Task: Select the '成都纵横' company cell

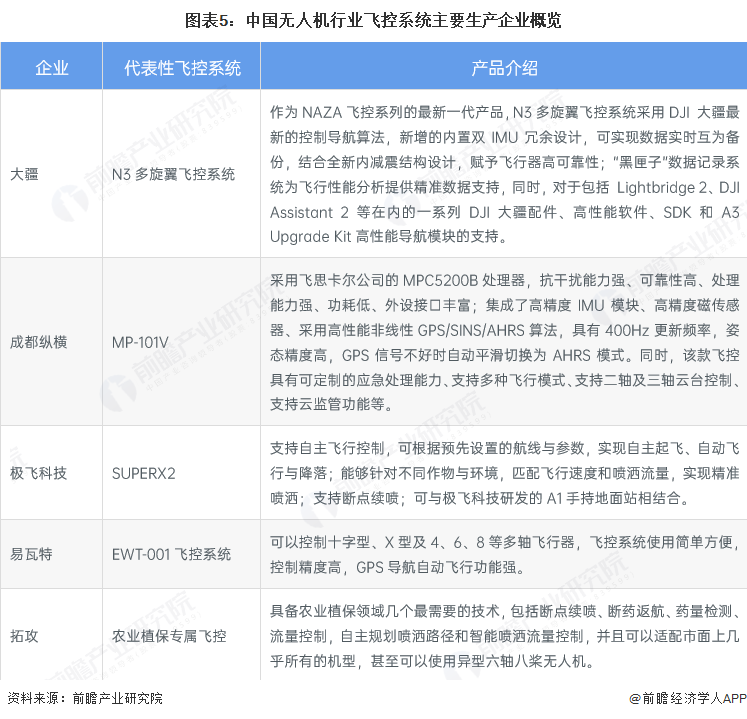Action: (51, 342)
